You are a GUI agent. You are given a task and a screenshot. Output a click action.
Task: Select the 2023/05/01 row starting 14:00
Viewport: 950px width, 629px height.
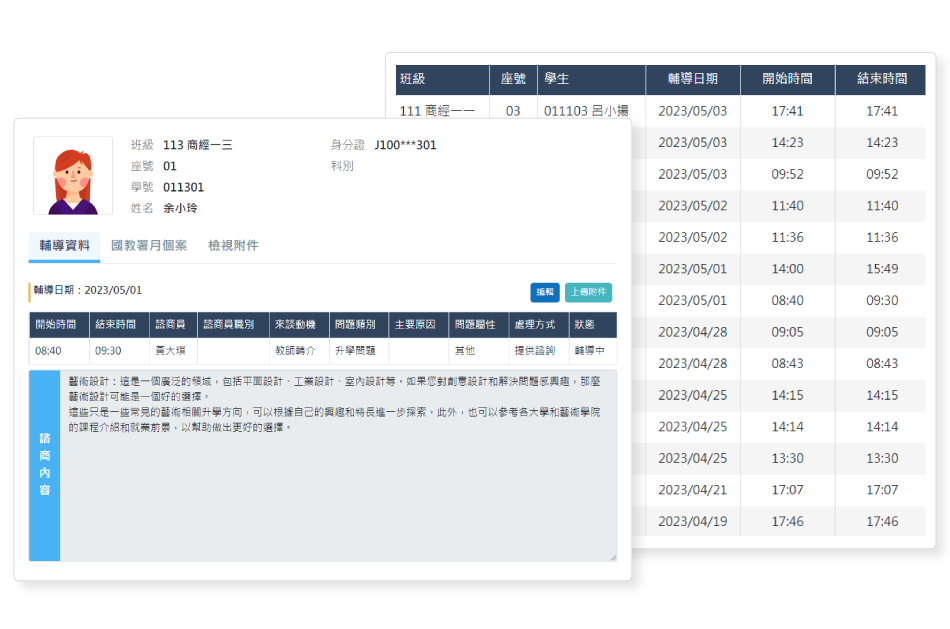pos(779,269)
